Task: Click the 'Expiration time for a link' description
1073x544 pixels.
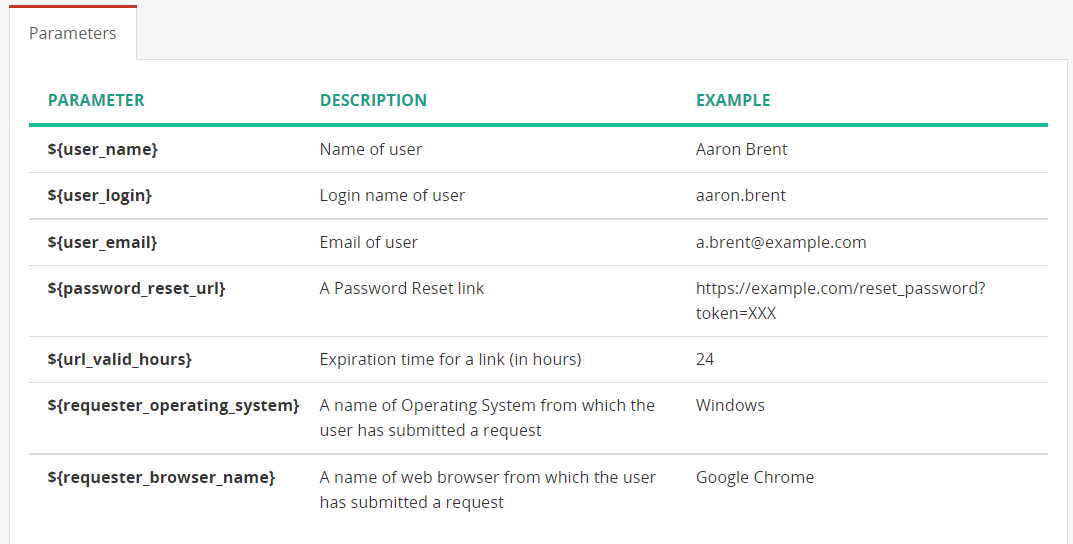Action: pyautogui.click(x=450, y=359)
